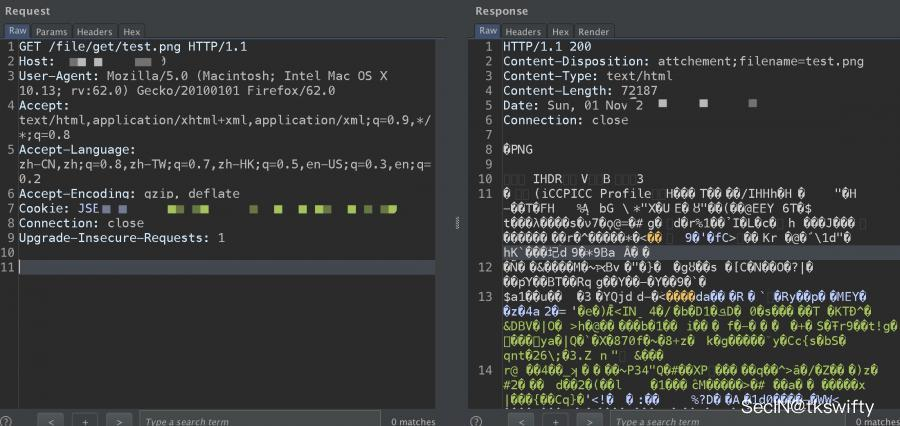
Task: Click the next match arrow in Request search bar
Action: 119,421
